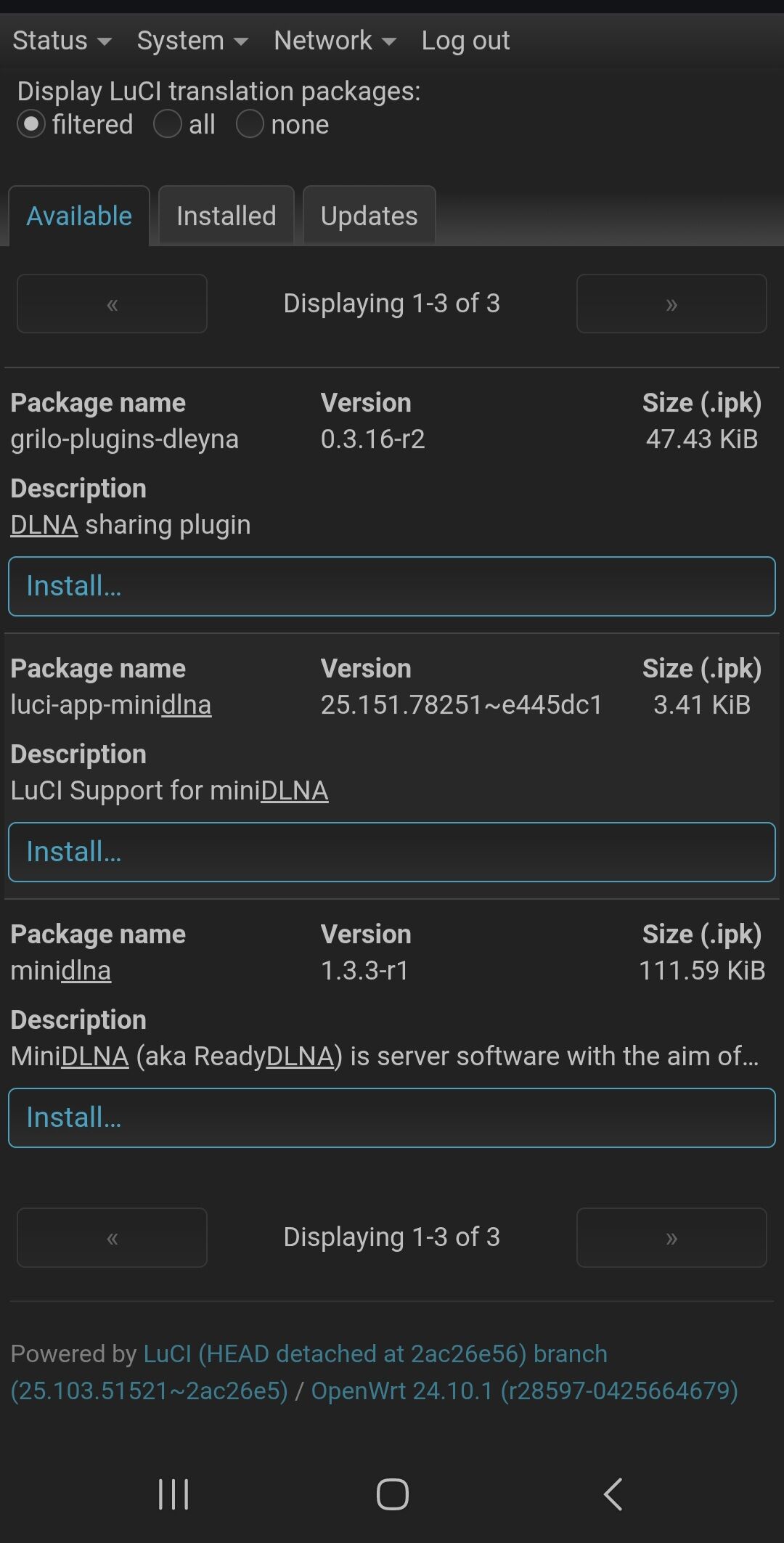Tap the Android back arrow icon
Image resolution: width=784 pixels, height=1543 pixels.
[613, 1494]
